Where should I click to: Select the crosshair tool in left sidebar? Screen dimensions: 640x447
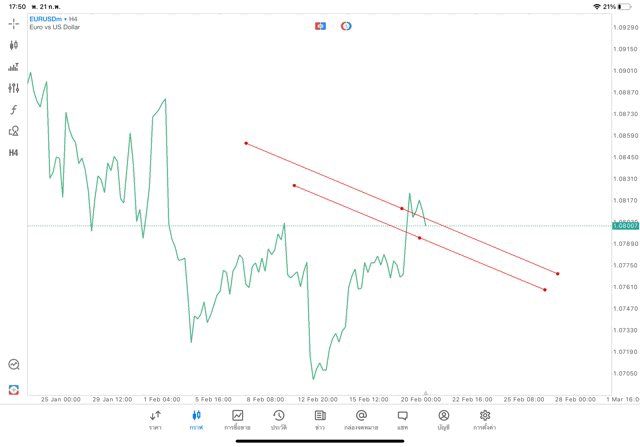click(x=14, y=23)
